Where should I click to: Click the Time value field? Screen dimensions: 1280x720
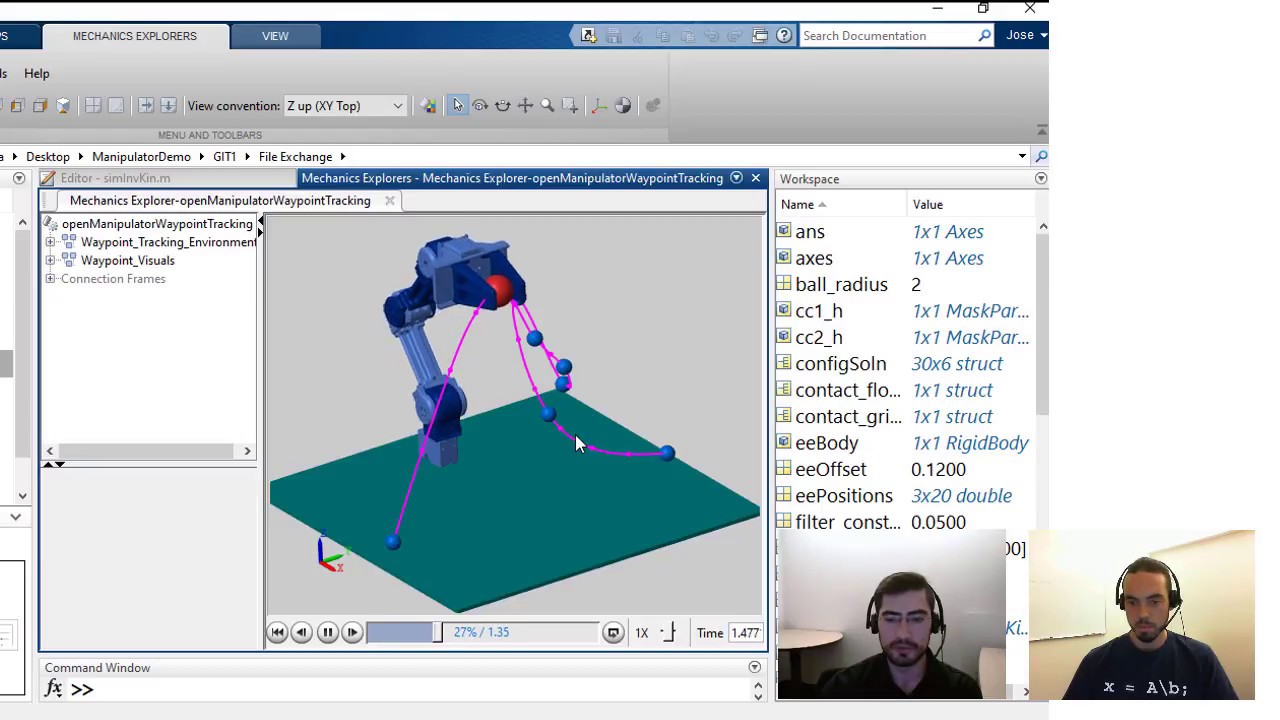pos(745,632)
